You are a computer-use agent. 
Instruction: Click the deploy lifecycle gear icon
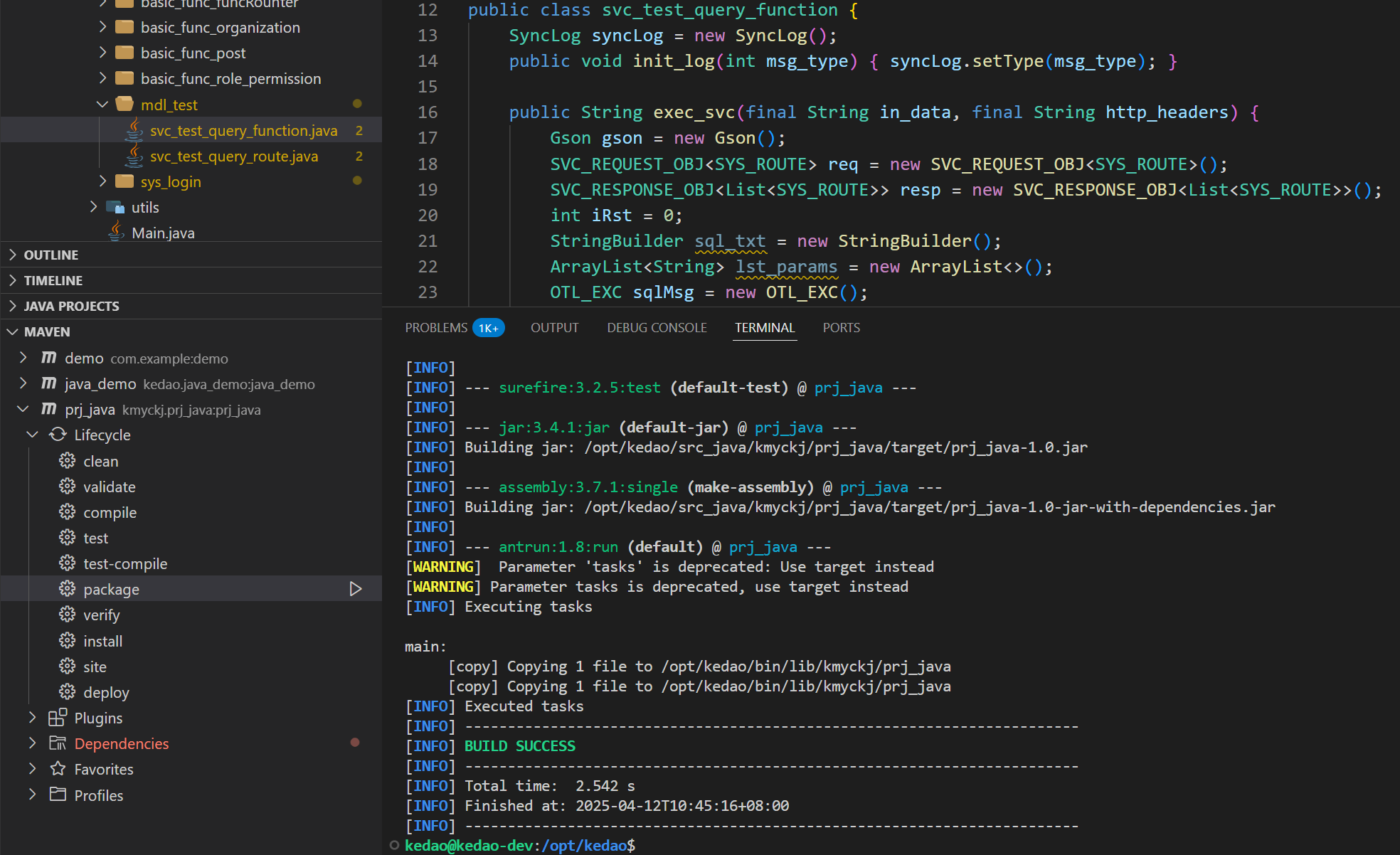[x=67, y=692]
